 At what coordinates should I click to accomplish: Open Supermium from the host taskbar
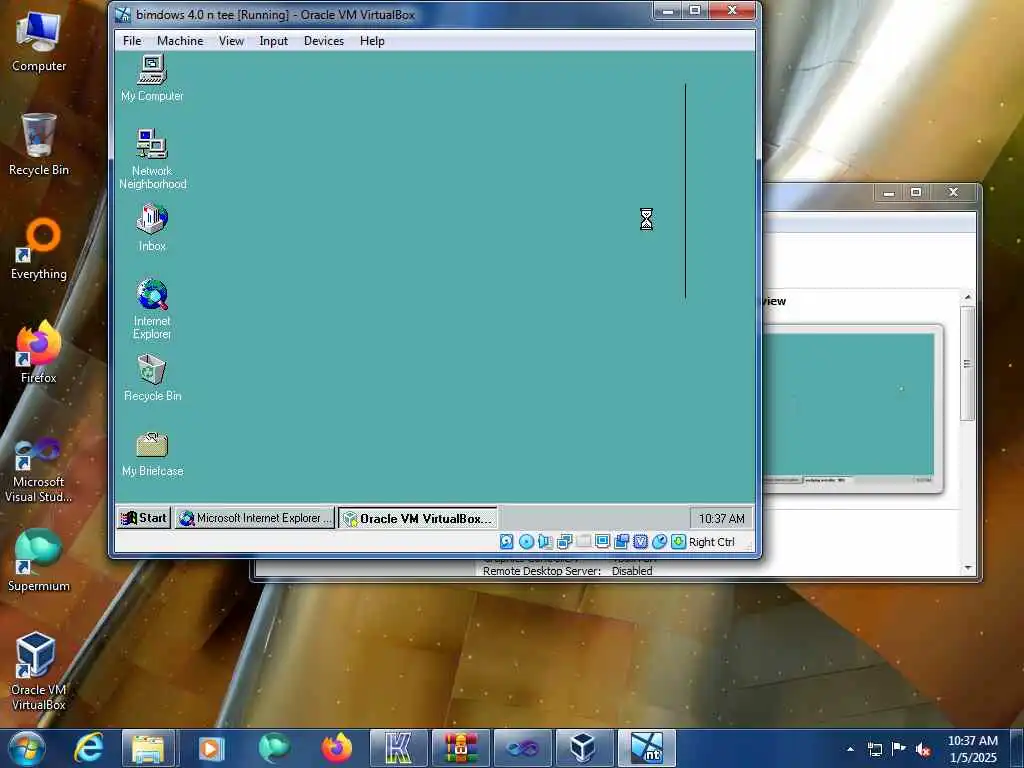274,748
